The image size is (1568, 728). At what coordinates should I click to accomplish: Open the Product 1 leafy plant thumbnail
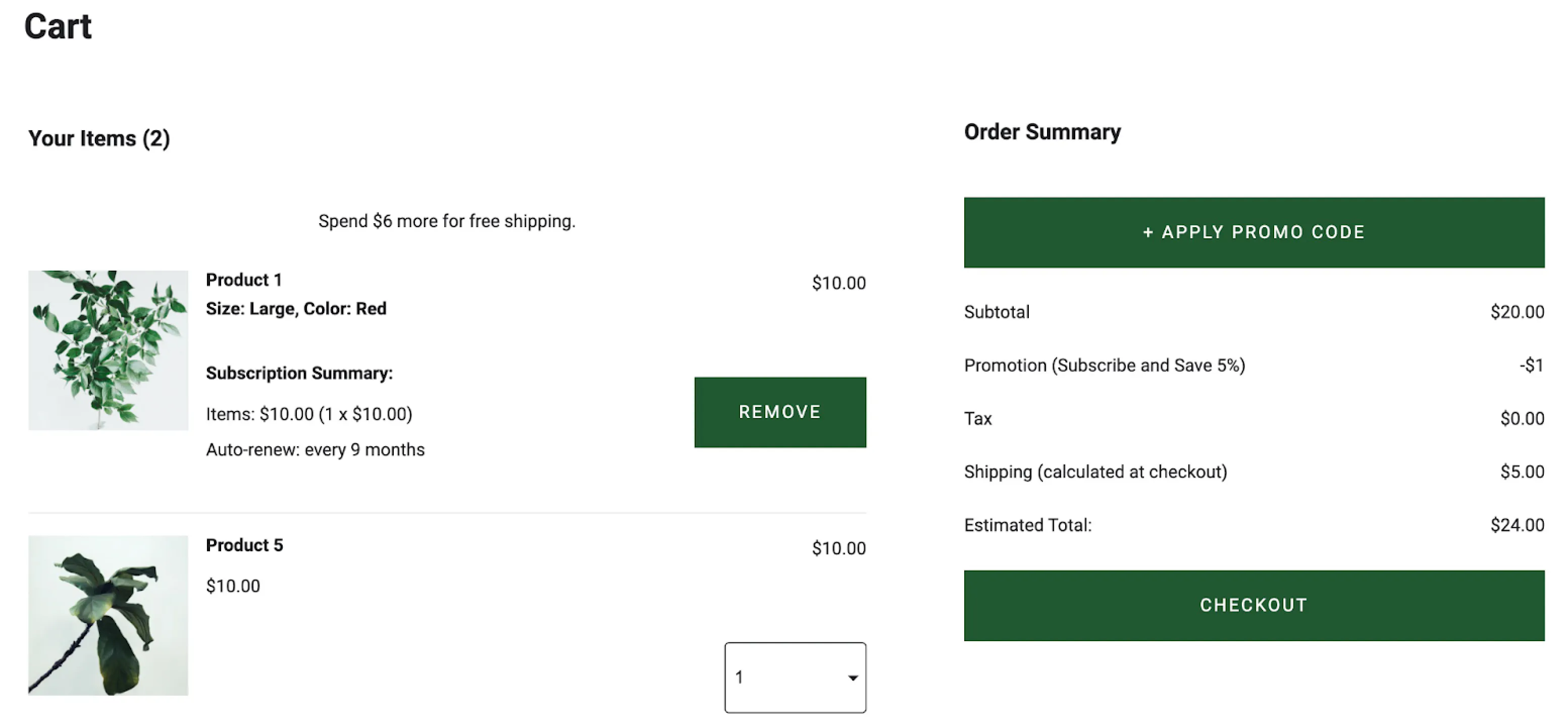tap(109, 350)
